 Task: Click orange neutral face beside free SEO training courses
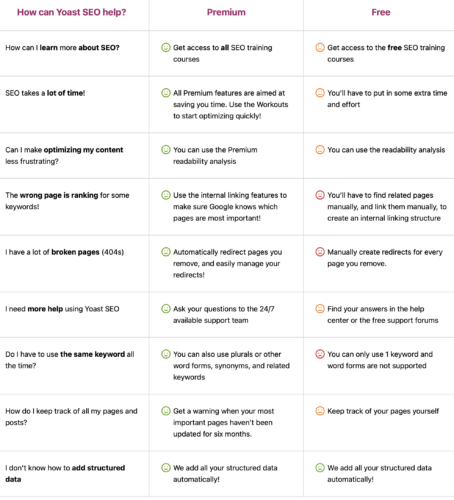(320, 47)
